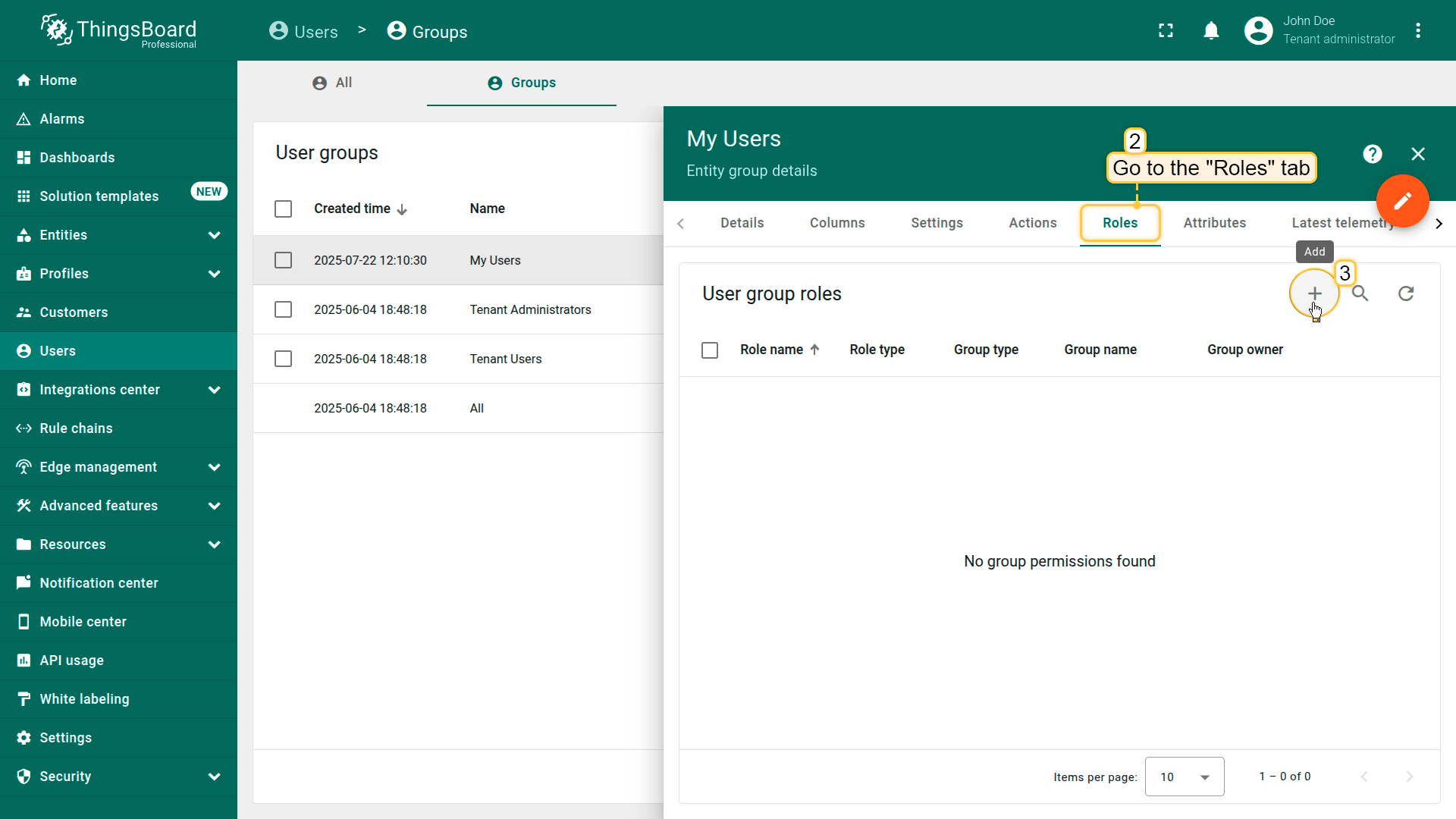Open the items per page dropdown
Viewport: 1456px width, 819px height.
(1184, 777)
